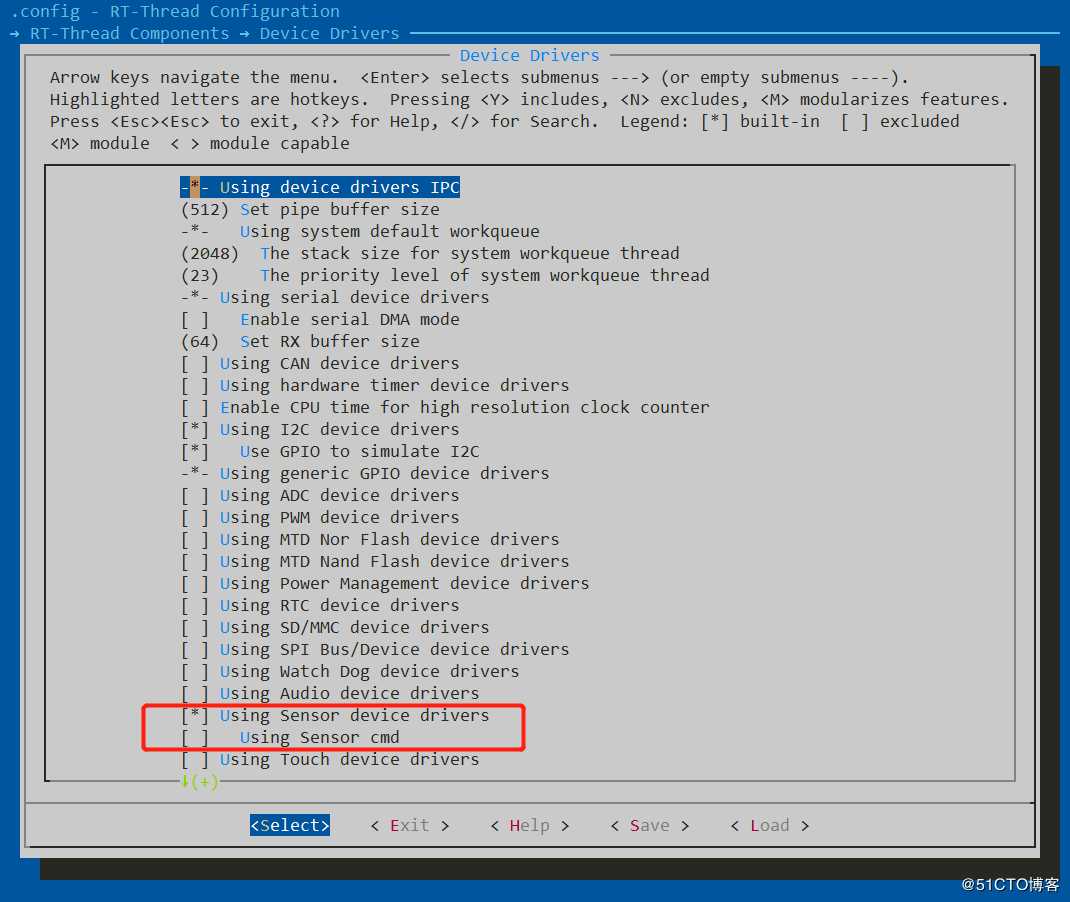1070x902 pixels.
Task: Open the Help button
Action: pyautogui.click(x=530, y=826)
